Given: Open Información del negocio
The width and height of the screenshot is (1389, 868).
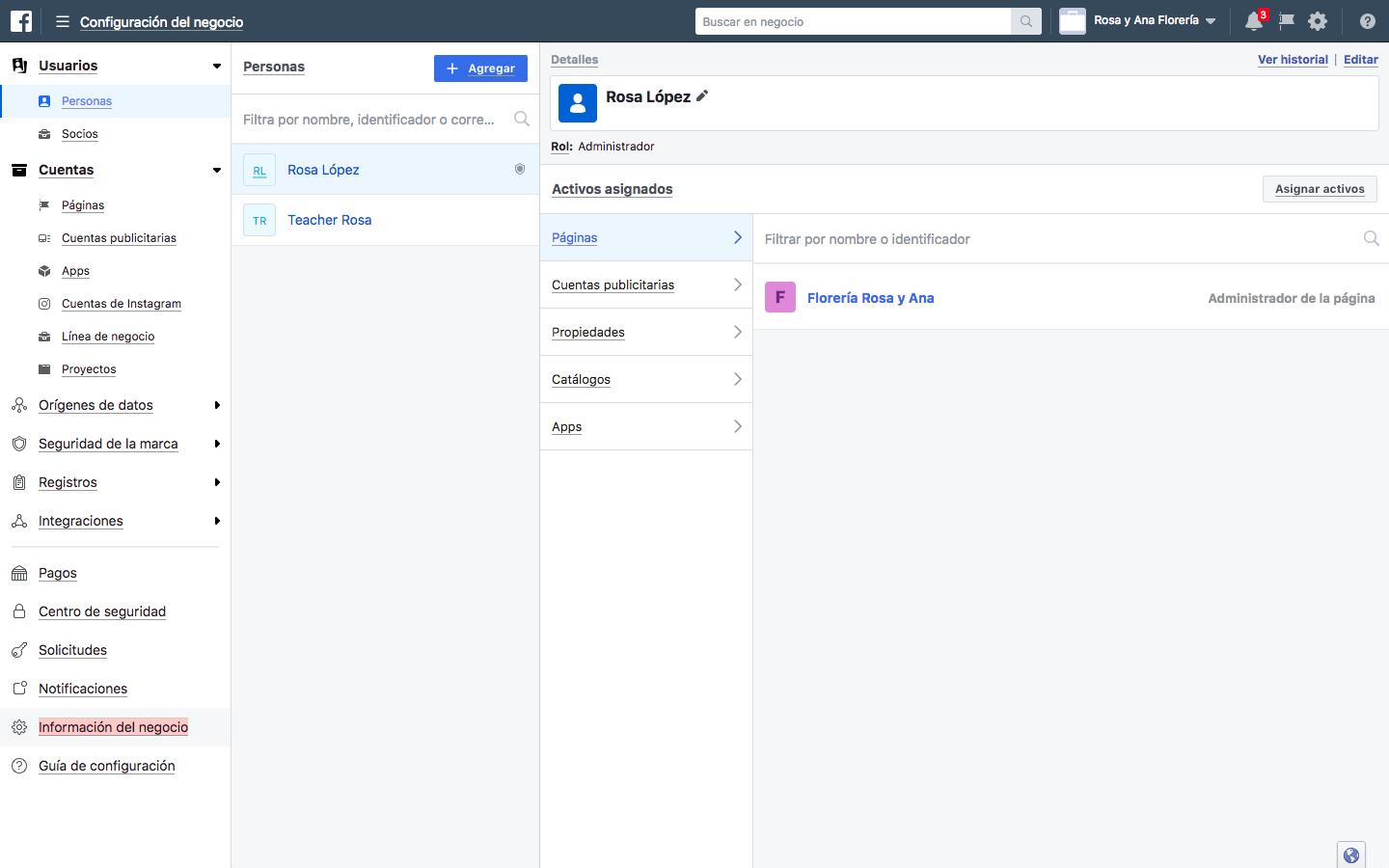Looking at the screenshot, I should pos(113,727).
